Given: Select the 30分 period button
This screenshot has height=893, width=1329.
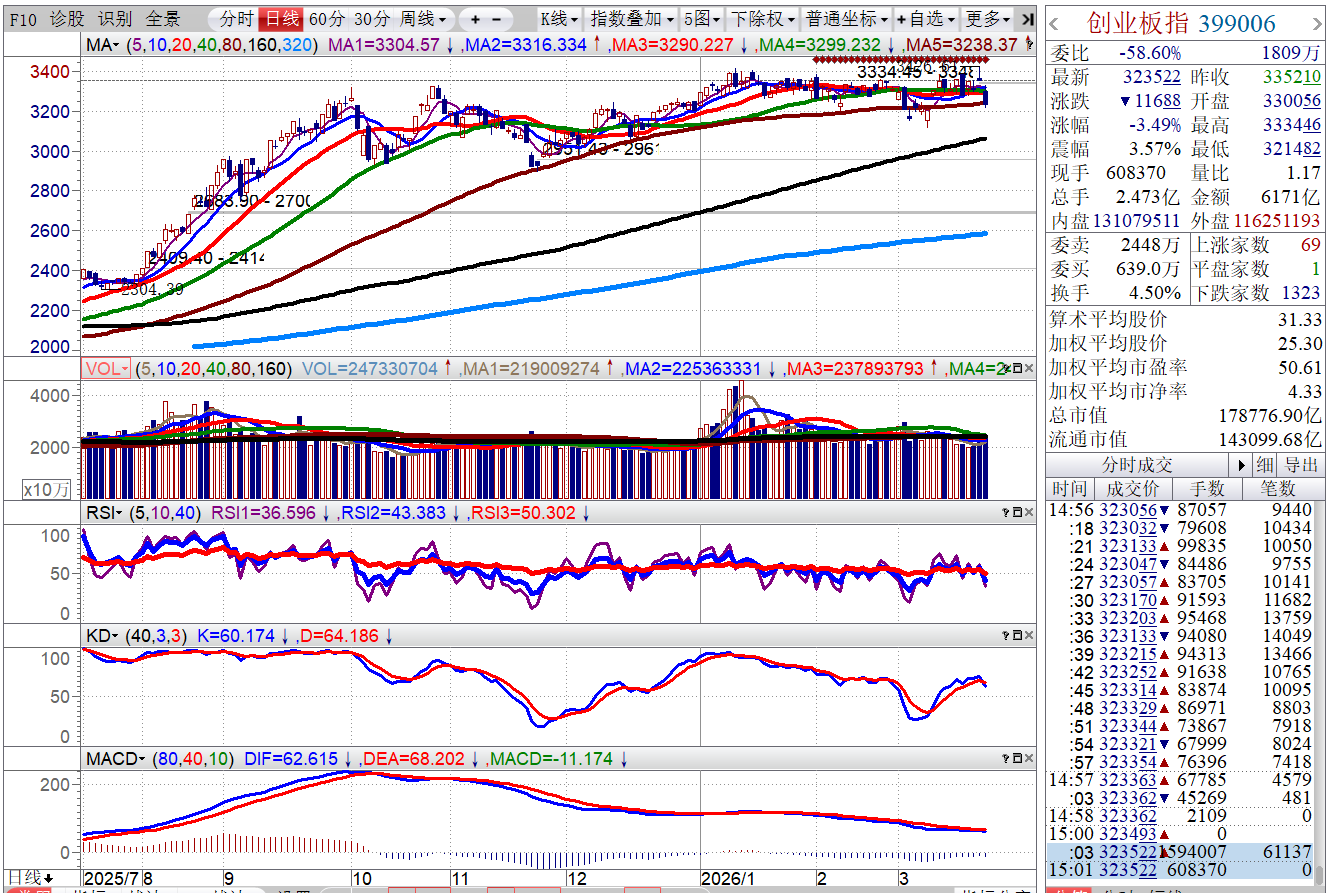Looking at the screenshot, I should pyautogui.click(x=372, y=19).
